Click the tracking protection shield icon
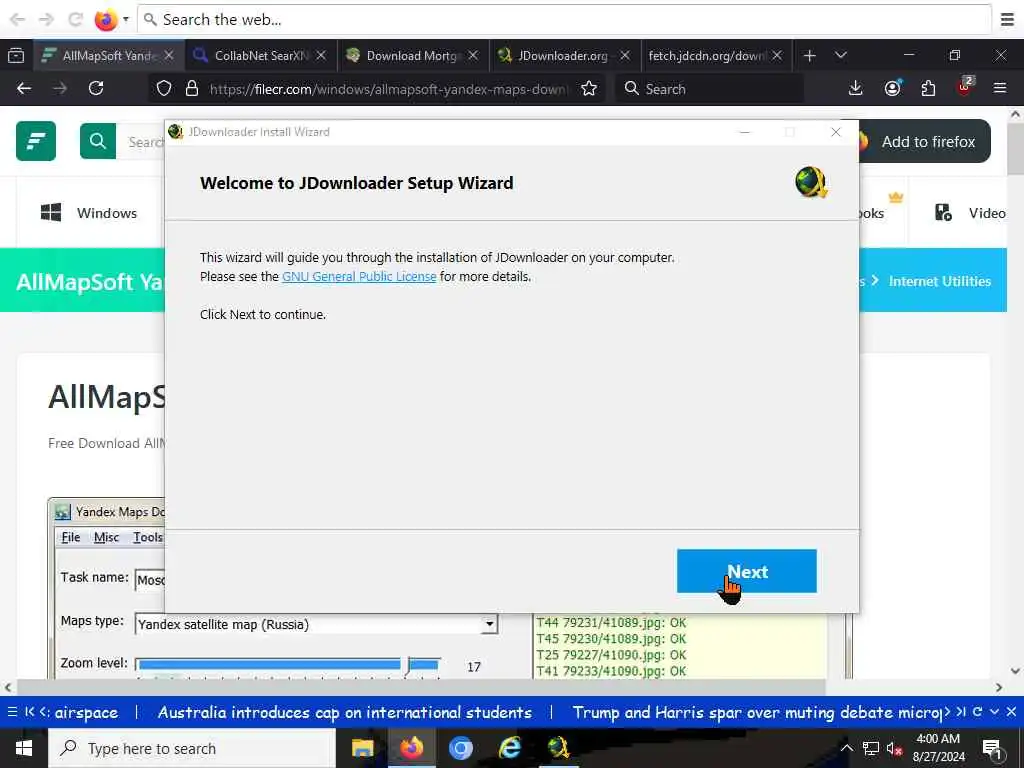Viewport: 1024px width, 768px height. point(164,88)
